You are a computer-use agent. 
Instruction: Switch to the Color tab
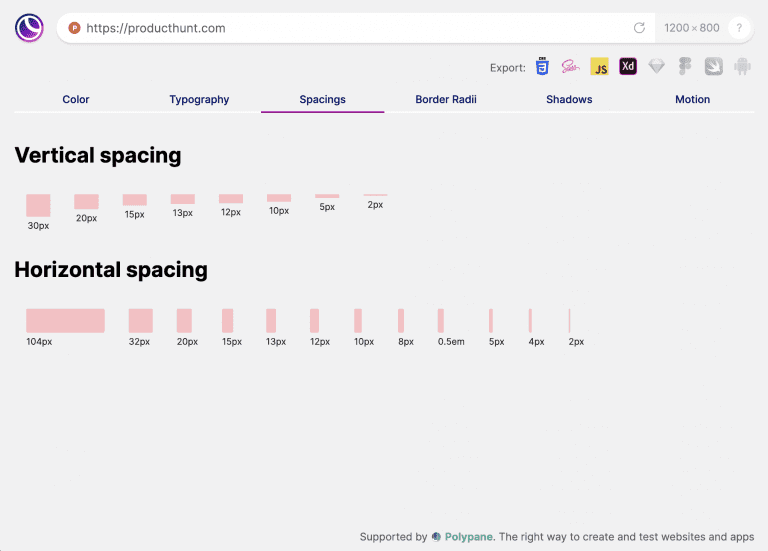click(x=76, y=99)
